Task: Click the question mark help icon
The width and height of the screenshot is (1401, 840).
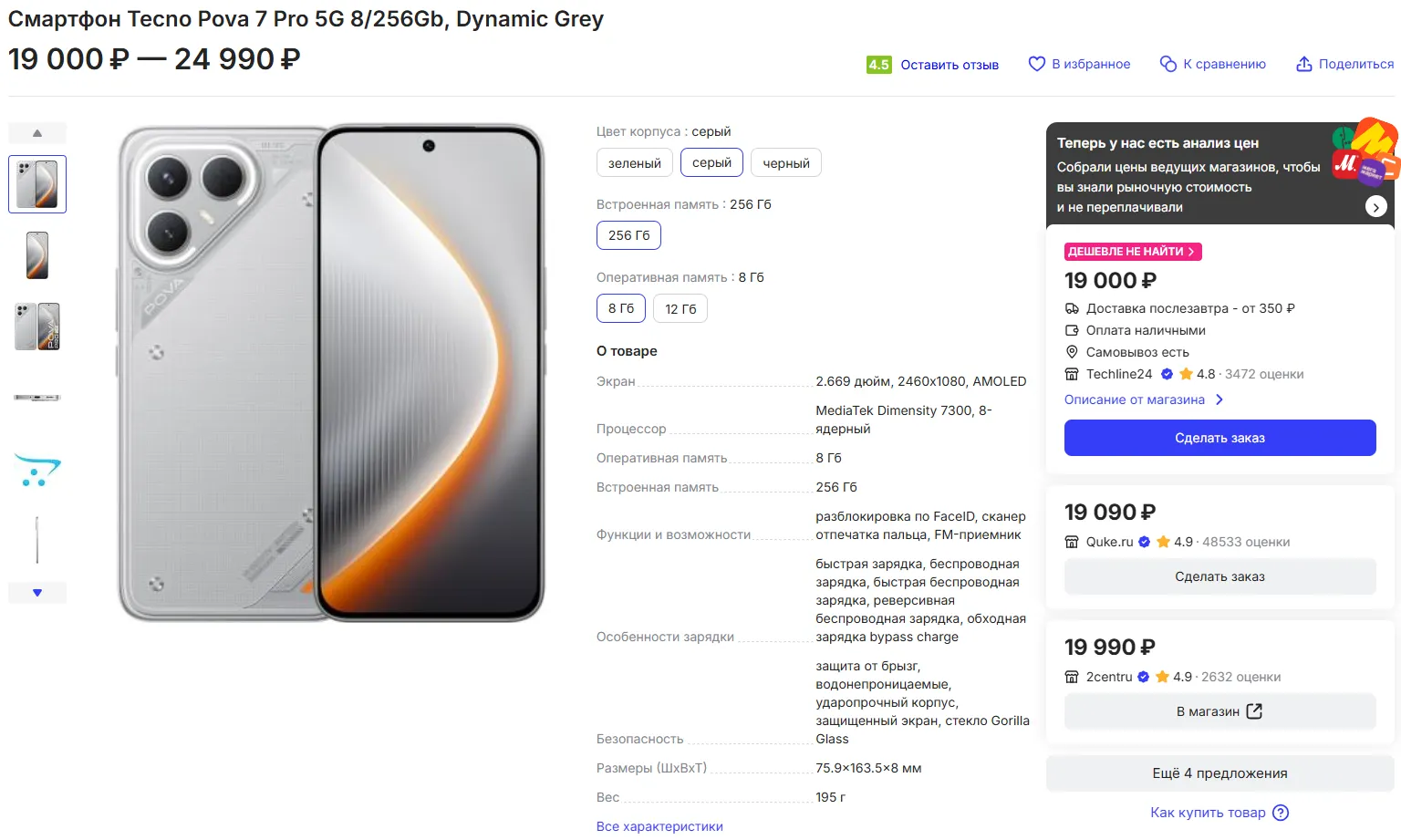Action: 1281,813
